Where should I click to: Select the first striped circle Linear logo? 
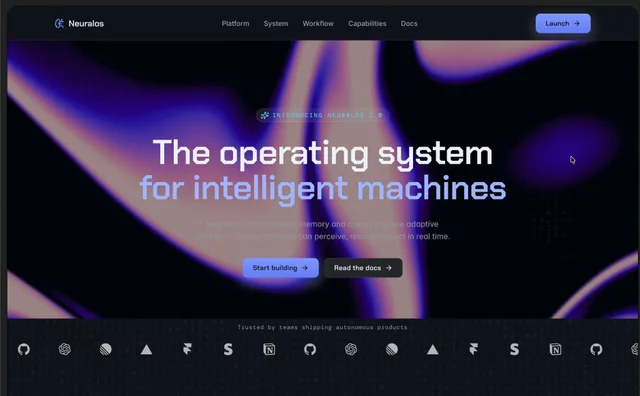(x=105, y=349)
